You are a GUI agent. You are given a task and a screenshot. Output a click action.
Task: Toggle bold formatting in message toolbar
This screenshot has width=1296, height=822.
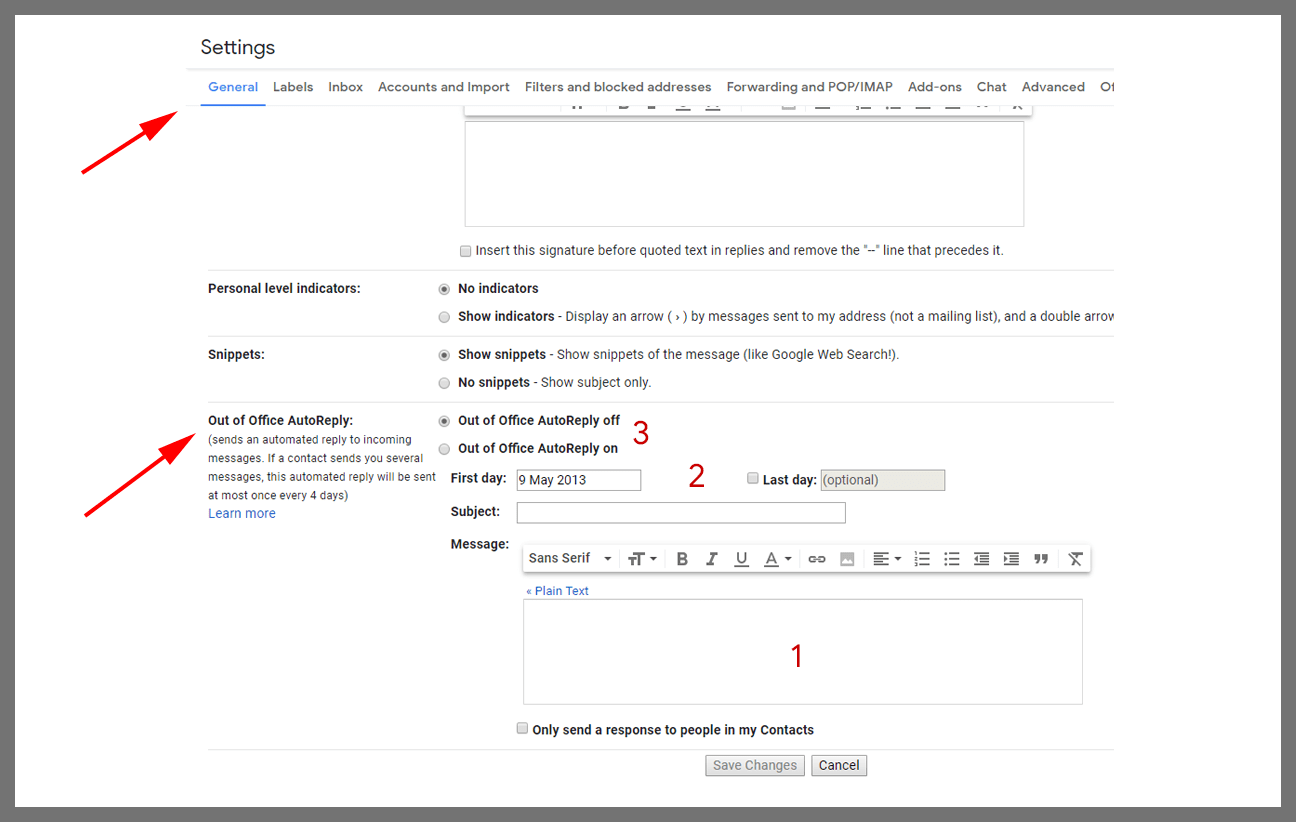(682, 559)
